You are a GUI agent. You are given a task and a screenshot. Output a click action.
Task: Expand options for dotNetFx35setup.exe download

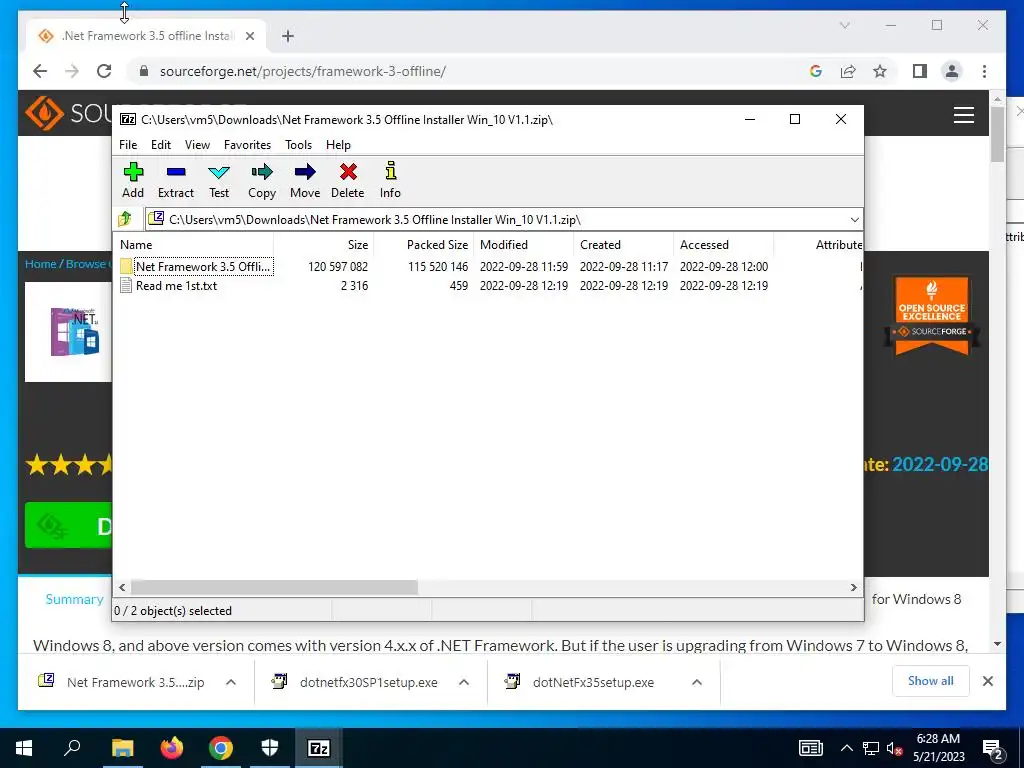(x=697, y=682)
